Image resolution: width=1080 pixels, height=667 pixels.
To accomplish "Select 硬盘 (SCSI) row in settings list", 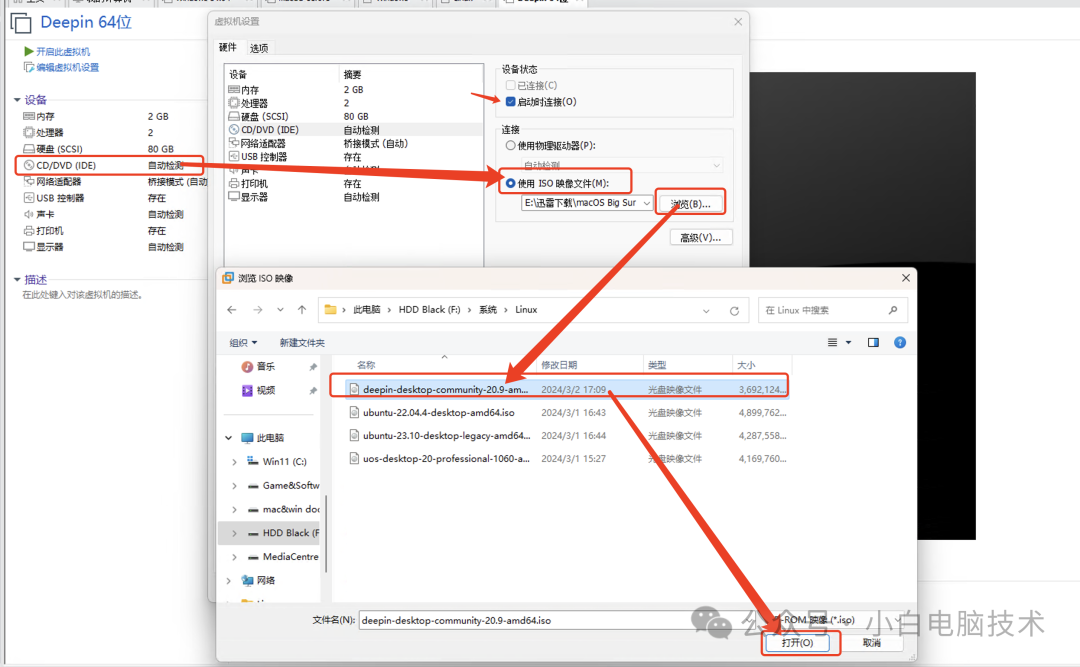I will pos(354,116).
